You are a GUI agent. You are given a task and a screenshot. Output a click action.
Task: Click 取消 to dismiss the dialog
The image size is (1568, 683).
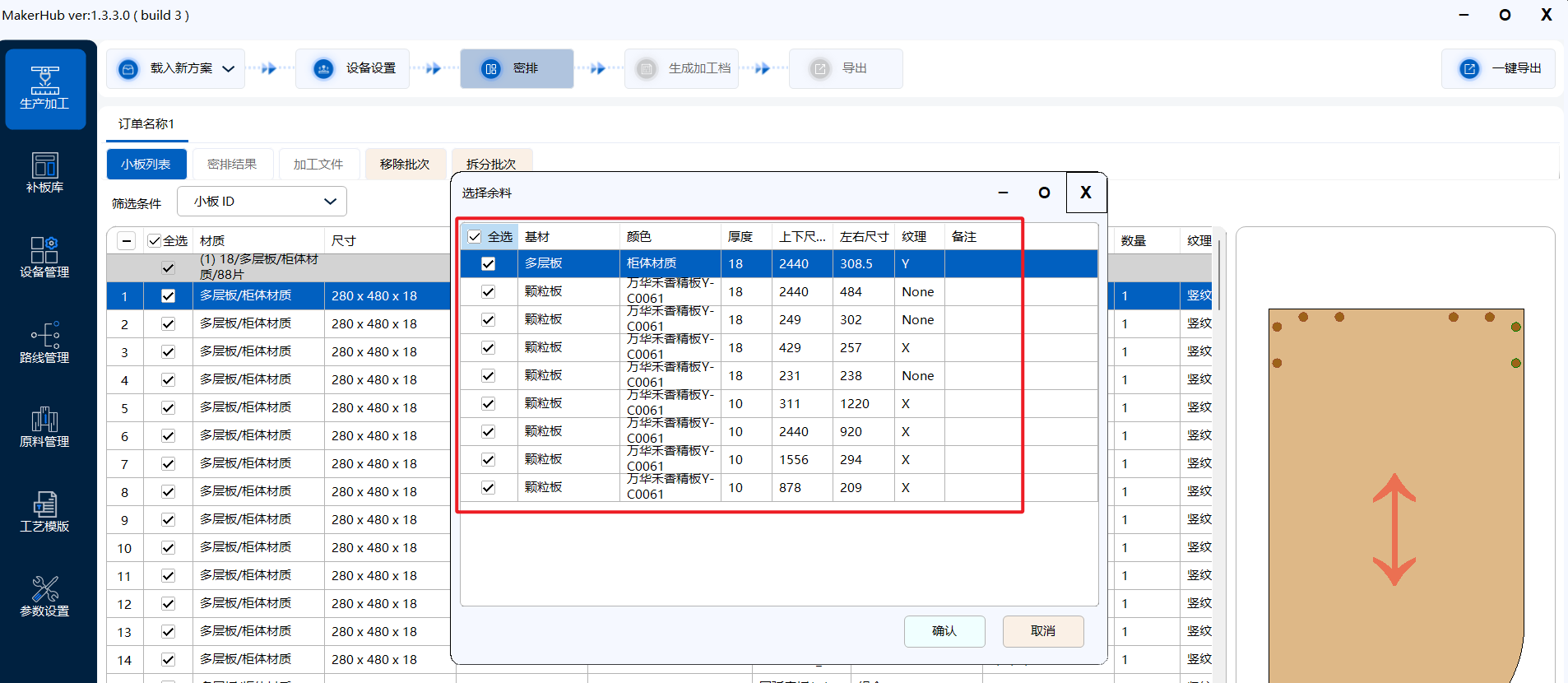pyautogui.click(x=1042, y=631)
